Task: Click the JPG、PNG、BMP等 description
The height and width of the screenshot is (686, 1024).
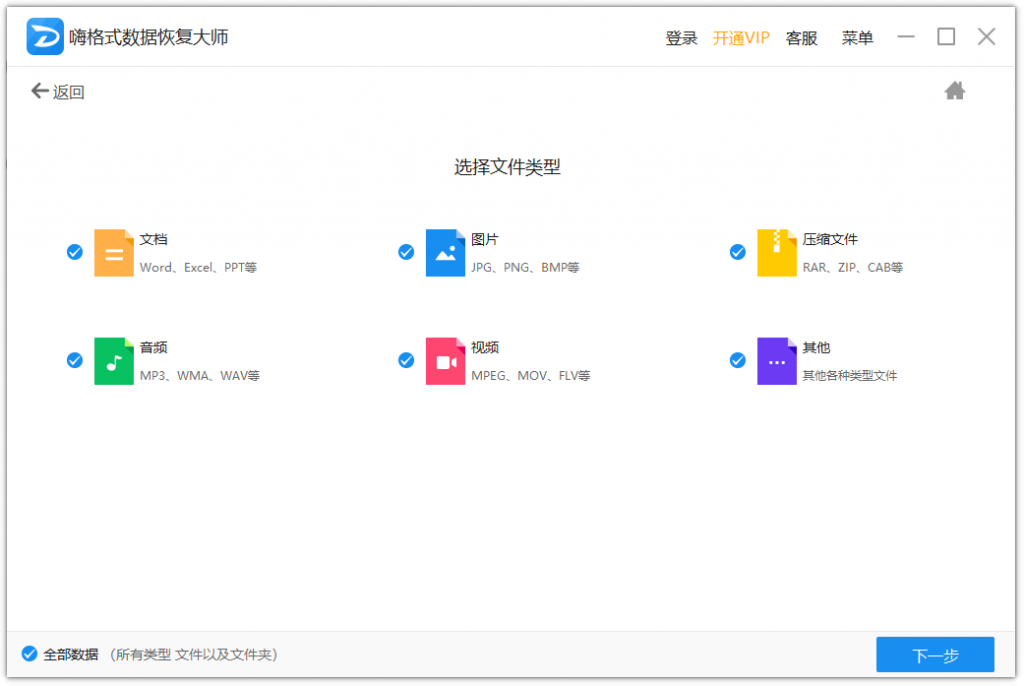Action: 525,267
